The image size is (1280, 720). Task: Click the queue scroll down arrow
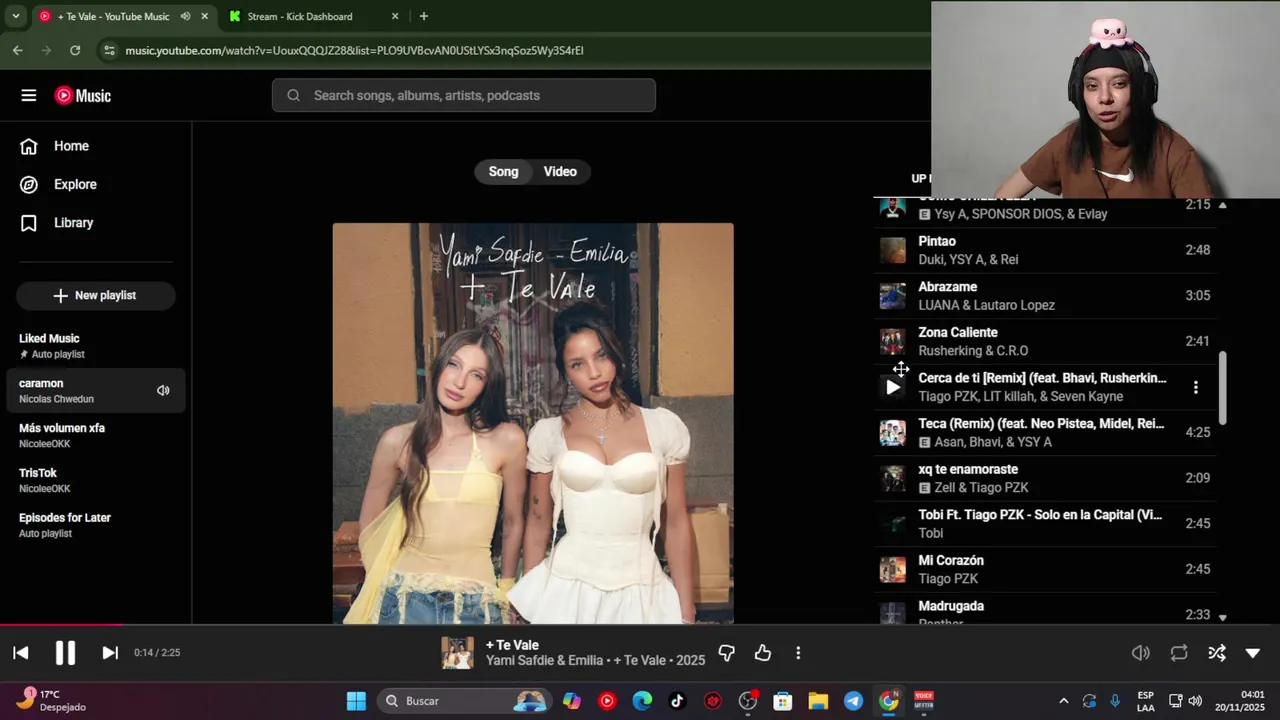coord(1222,618)
